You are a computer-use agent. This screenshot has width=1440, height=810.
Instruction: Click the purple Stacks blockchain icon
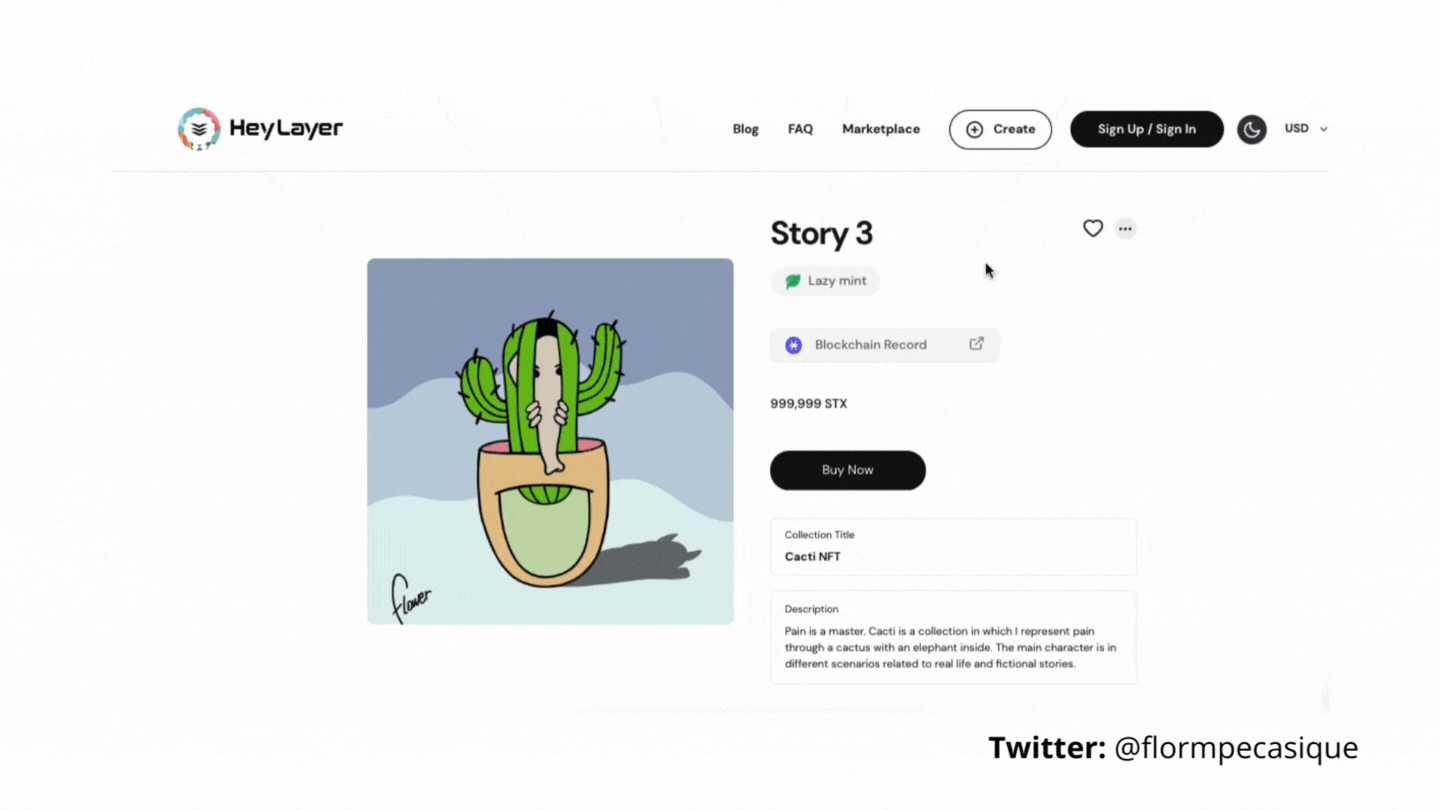click(793, 345)
